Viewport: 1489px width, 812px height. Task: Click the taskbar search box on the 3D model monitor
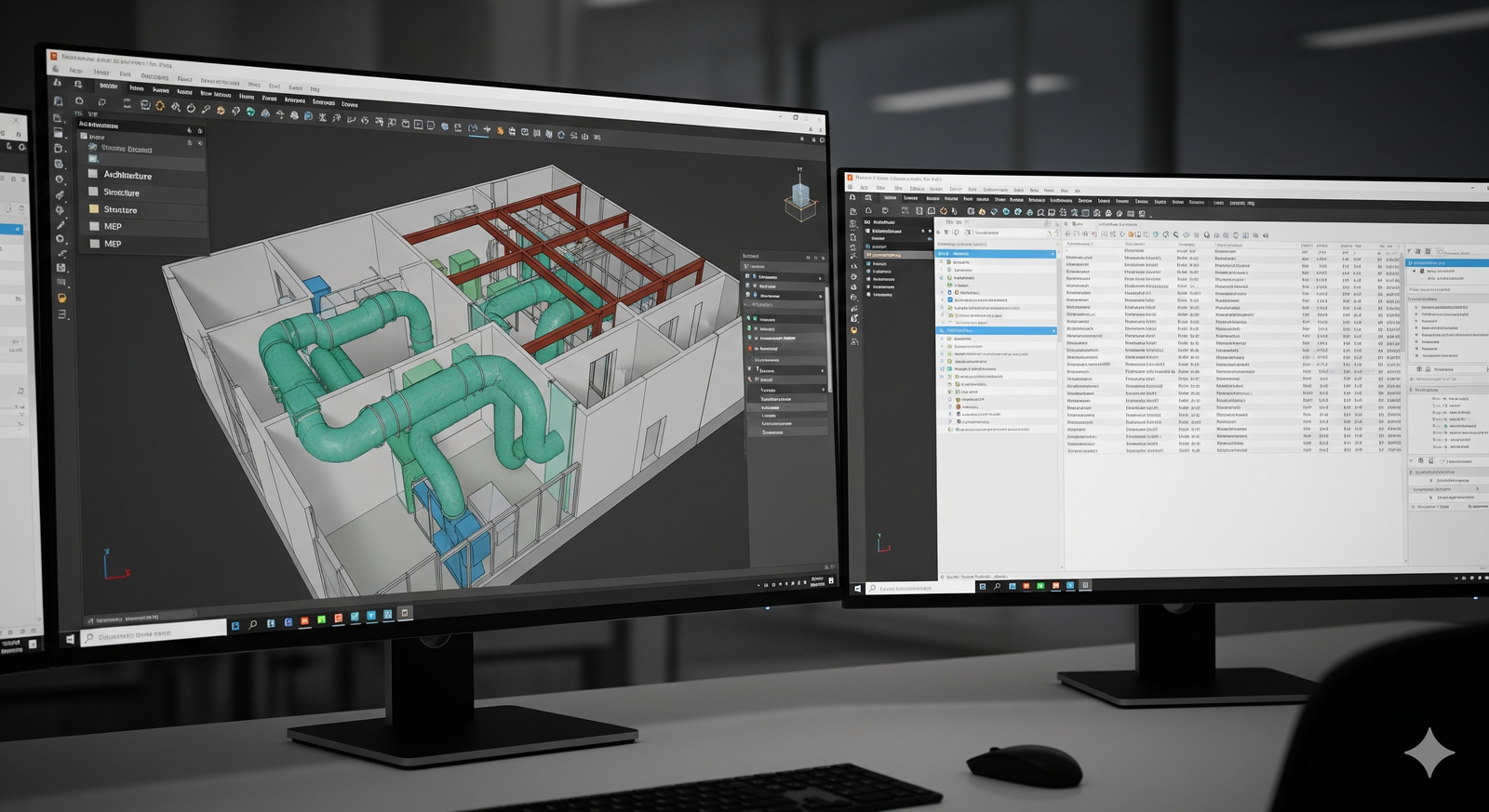(153, 634)
